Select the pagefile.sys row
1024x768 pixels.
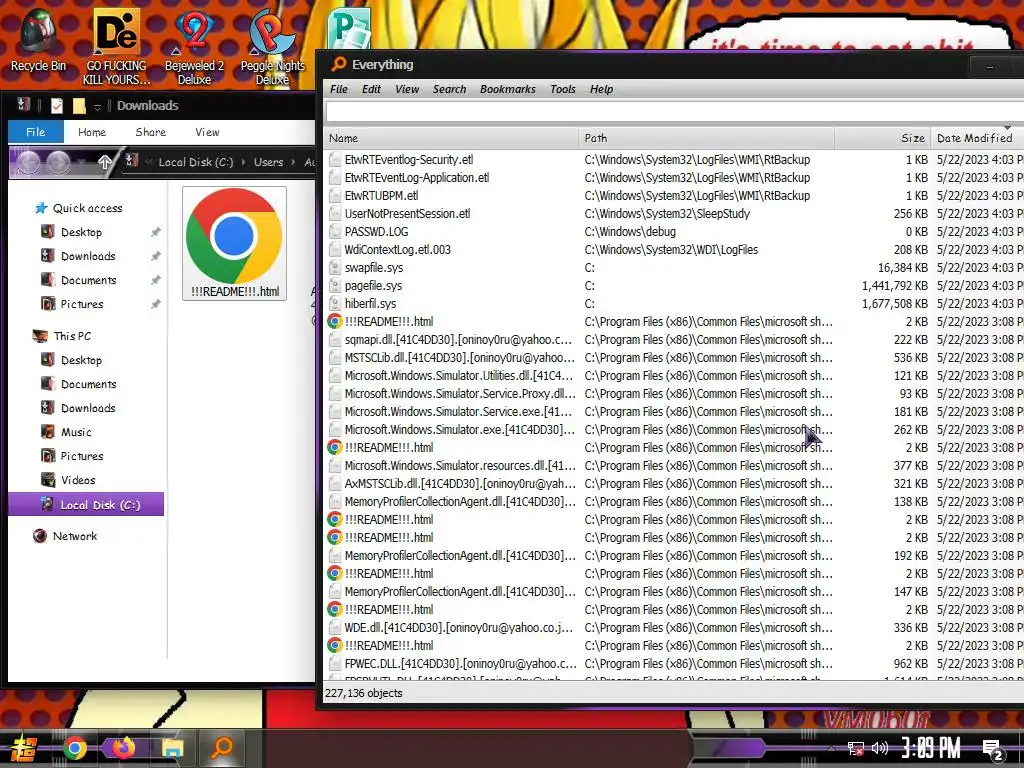pyautogui.click(x=675, y=285)
